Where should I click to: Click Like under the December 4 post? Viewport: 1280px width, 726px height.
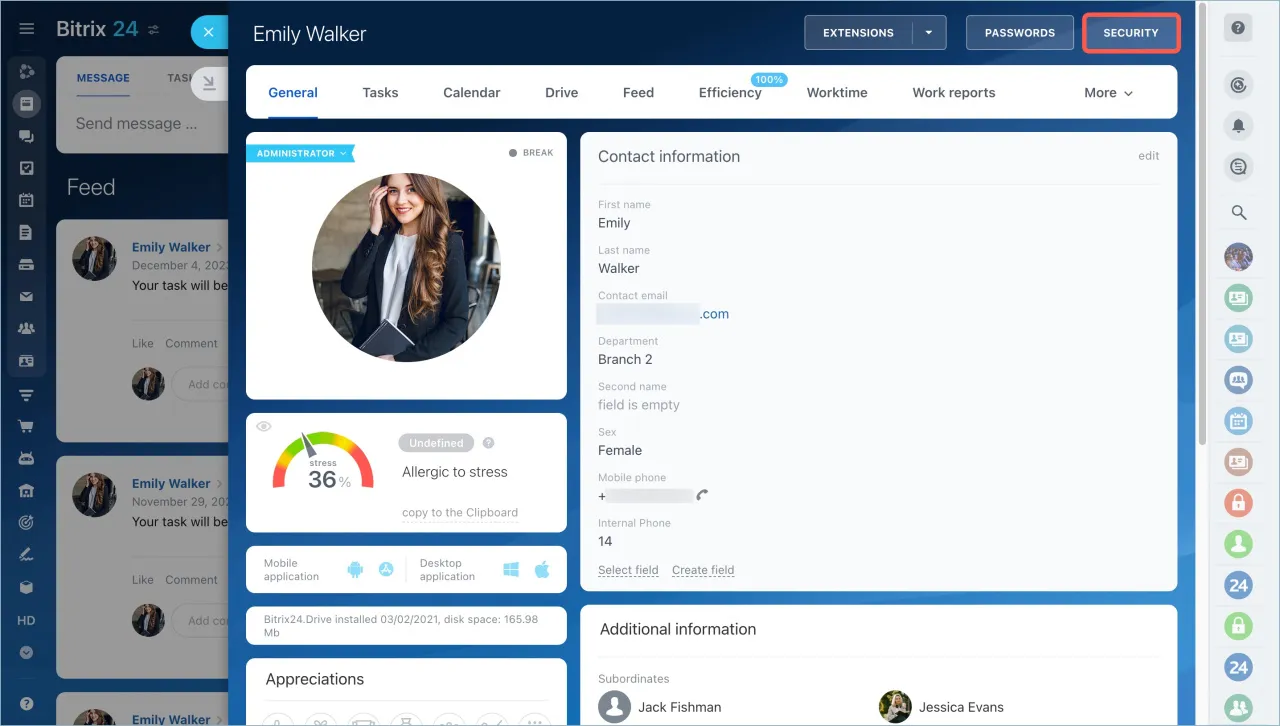pyautogui.click(x=143, y=343)
